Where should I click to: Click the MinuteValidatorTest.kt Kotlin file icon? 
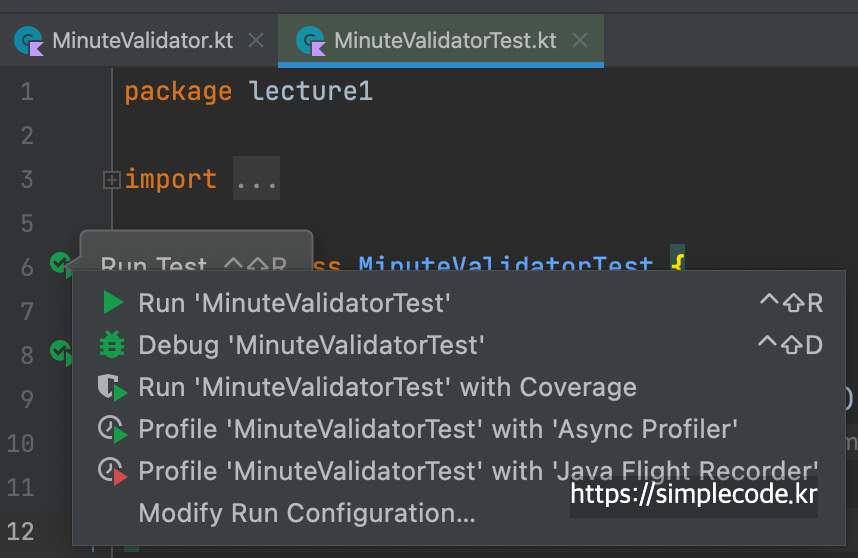(312, 41)
